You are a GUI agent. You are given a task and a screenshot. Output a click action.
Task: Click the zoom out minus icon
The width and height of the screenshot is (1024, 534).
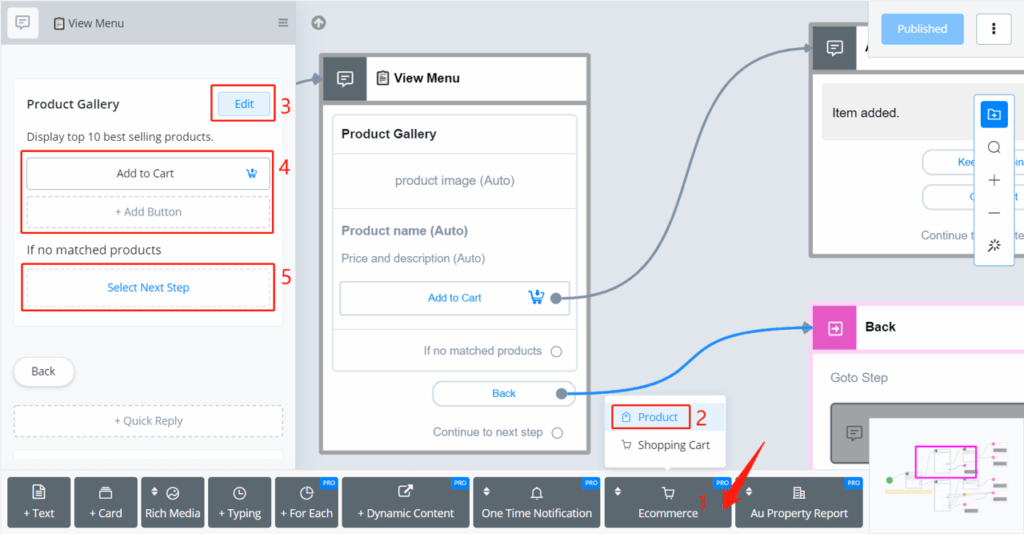pos(994,213)
